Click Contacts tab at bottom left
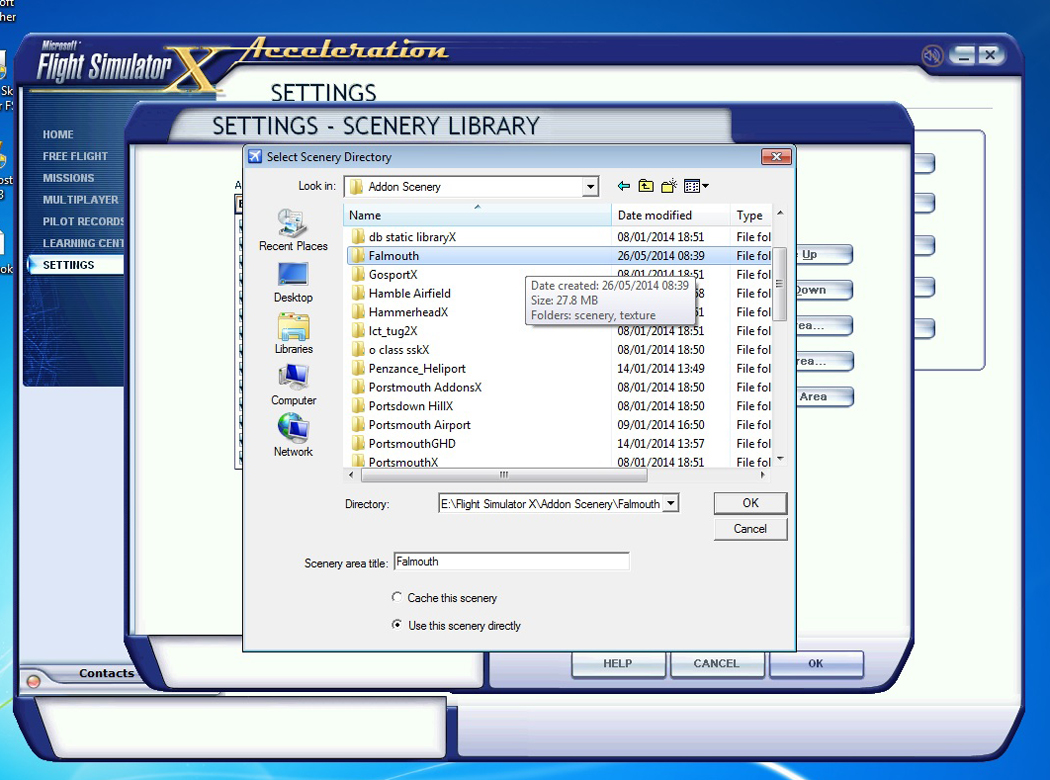 106,673
